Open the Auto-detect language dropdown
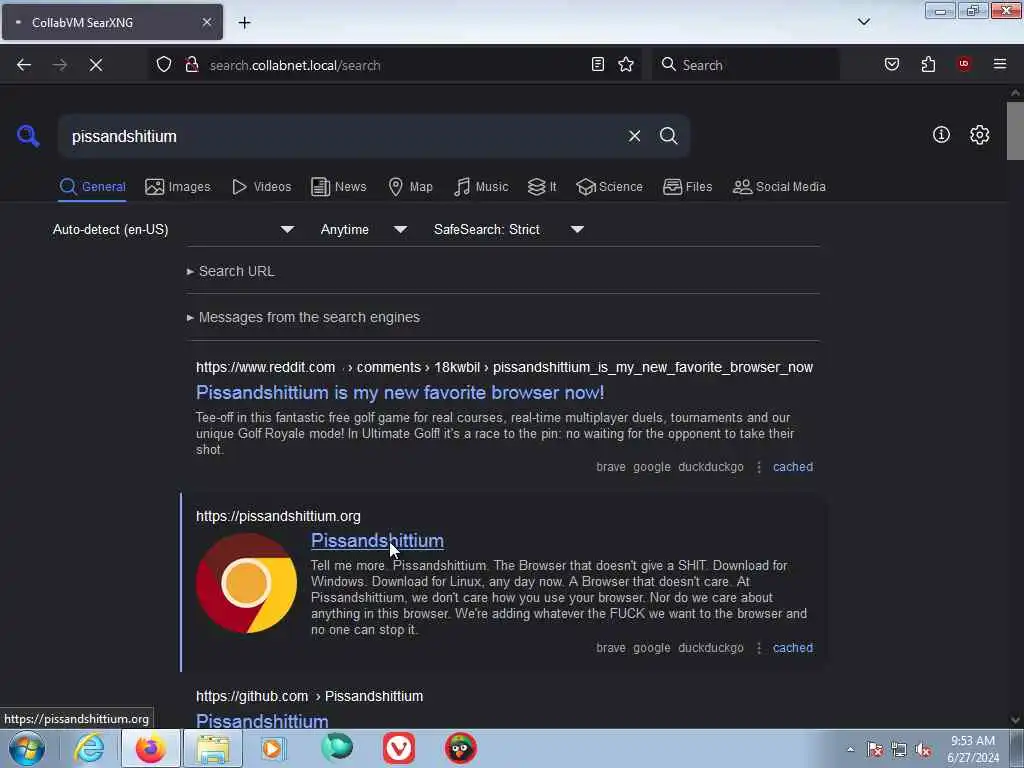 point(173,229)
